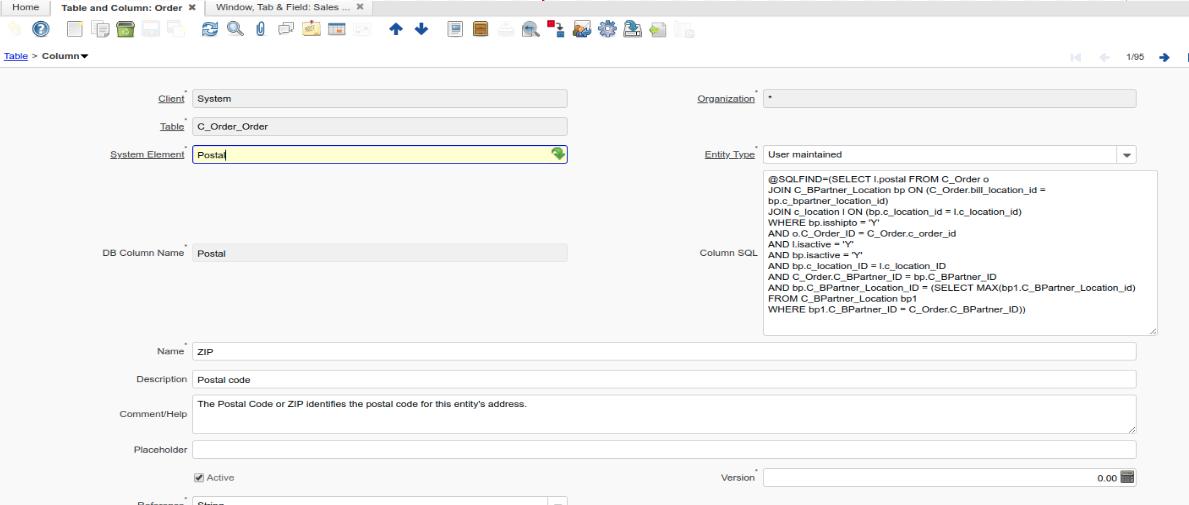Open the Post-it note icon
Screen dimensions: 1189x505
(x=311, y=29)
